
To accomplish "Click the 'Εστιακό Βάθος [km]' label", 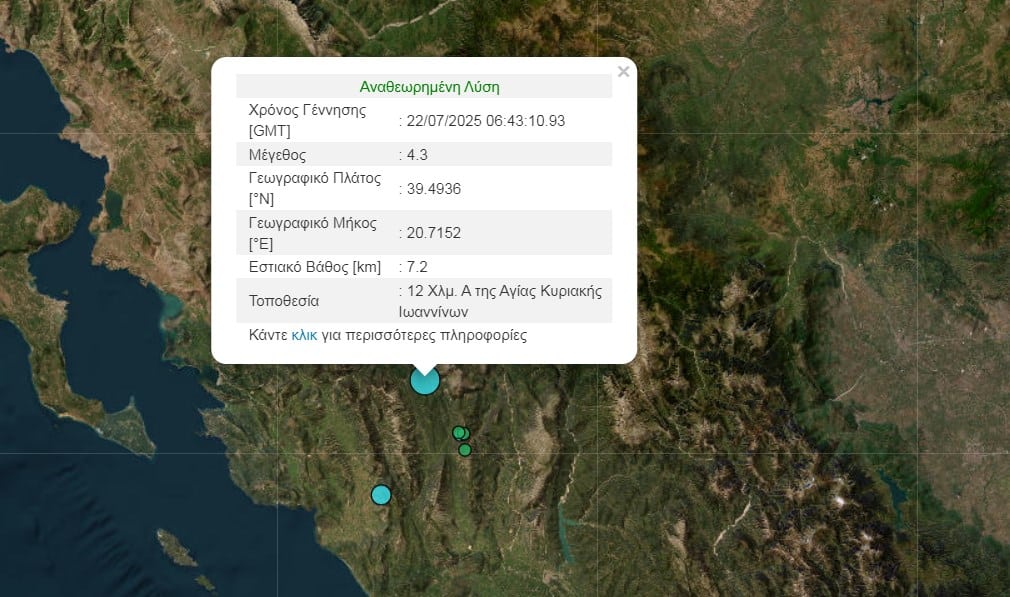I will click(x=314, y=267).
